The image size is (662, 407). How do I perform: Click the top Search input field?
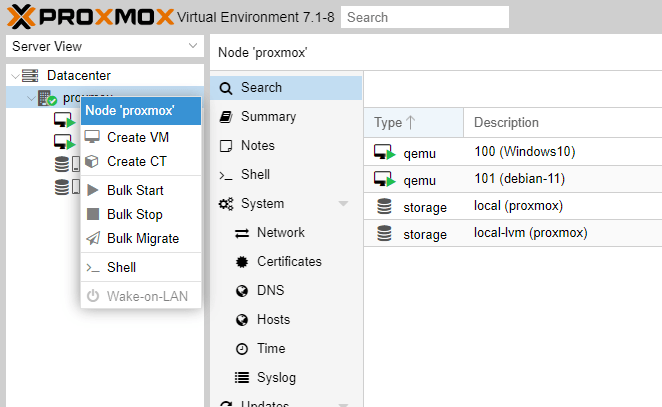pyautogui.click(x=424, y=17)
